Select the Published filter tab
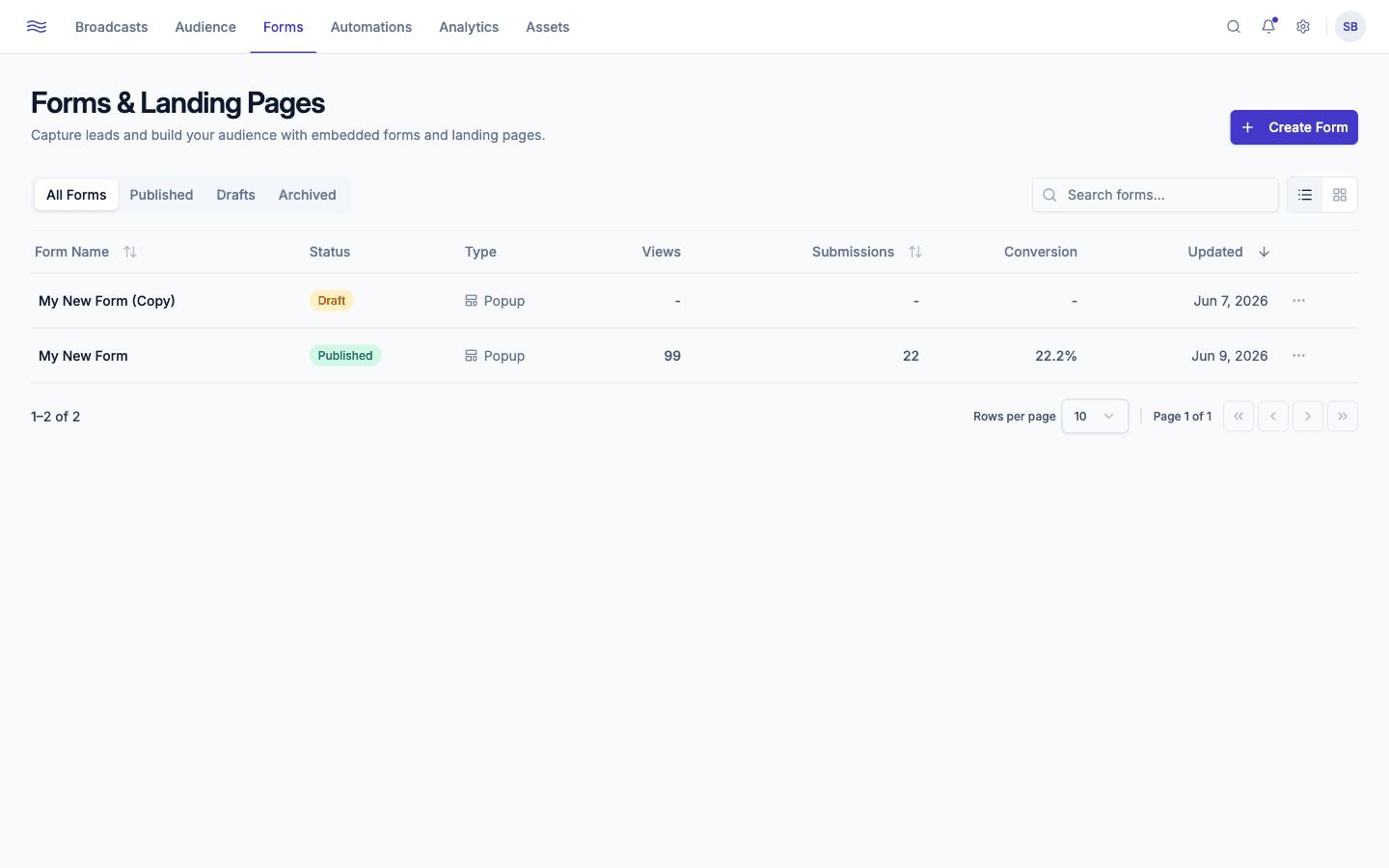This screenshot has width=1389, height=868. coord(161,195)
